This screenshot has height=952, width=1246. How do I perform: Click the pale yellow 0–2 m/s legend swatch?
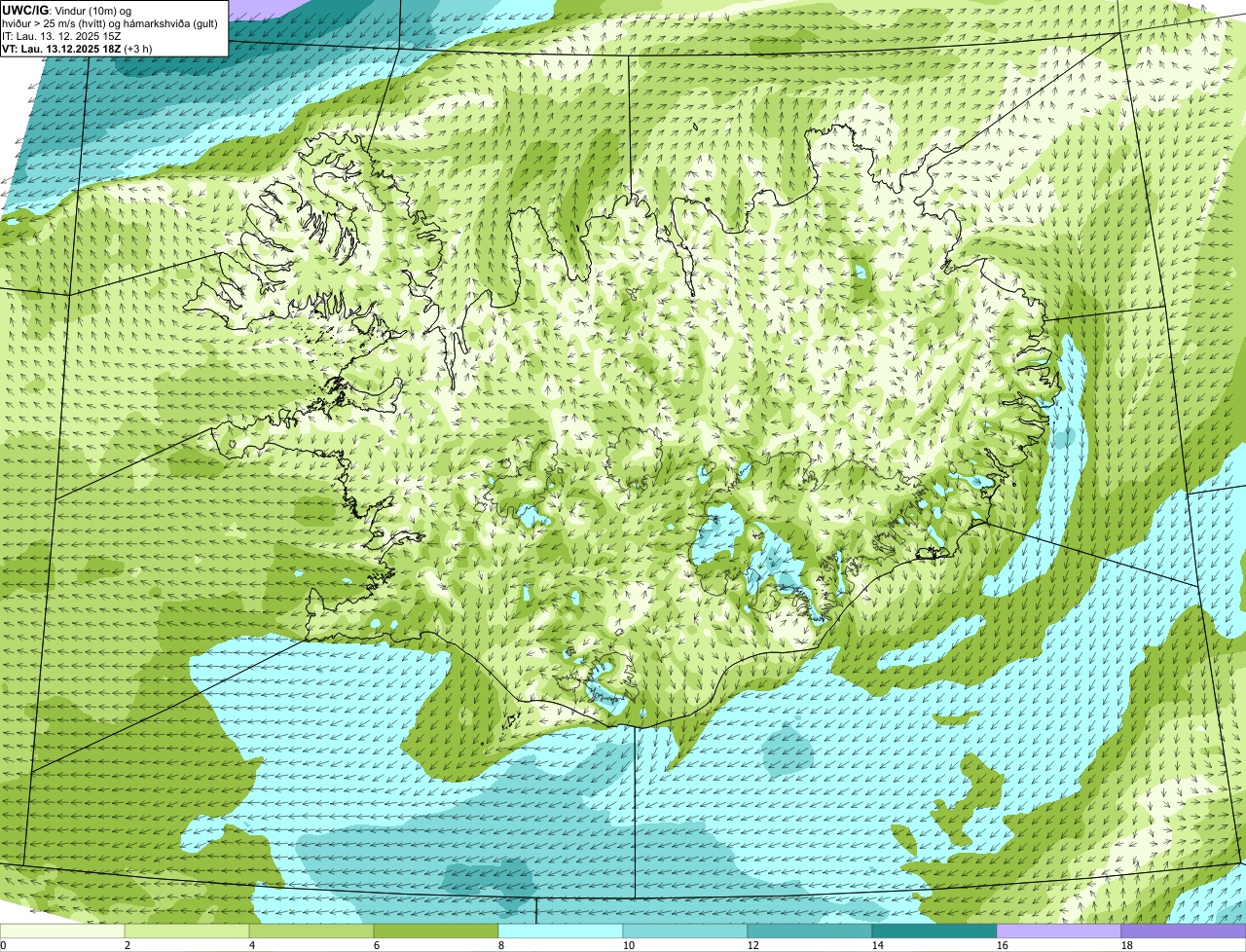coord(62,932)
